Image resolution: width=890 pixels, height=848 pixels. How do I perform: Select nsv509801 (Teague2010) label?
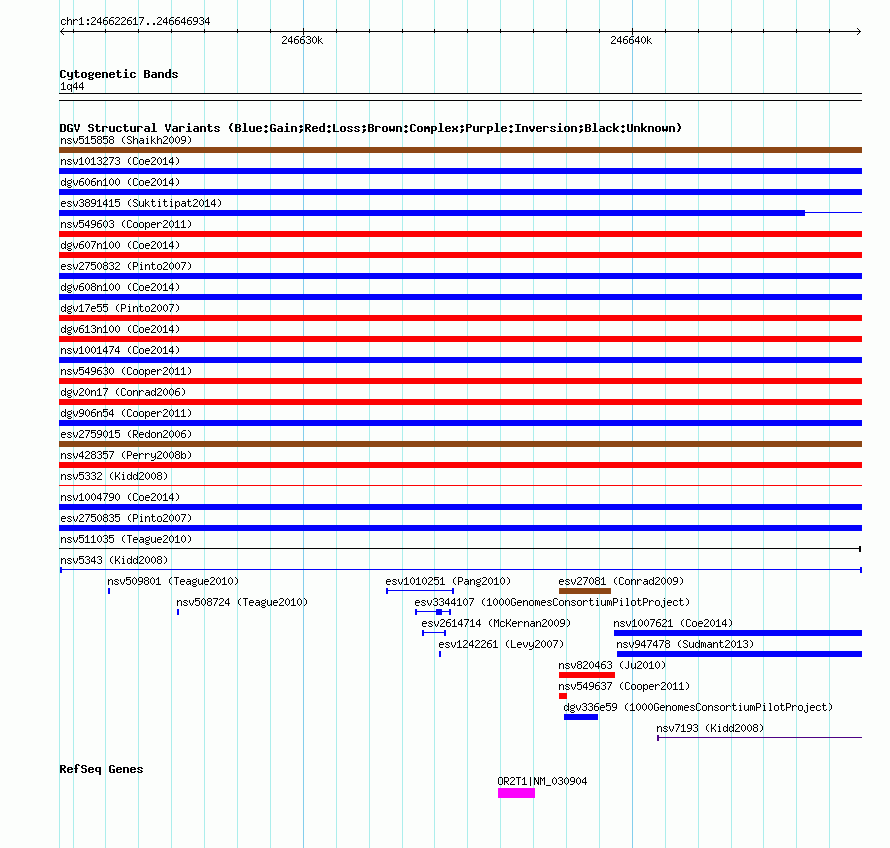coord(173,581)
